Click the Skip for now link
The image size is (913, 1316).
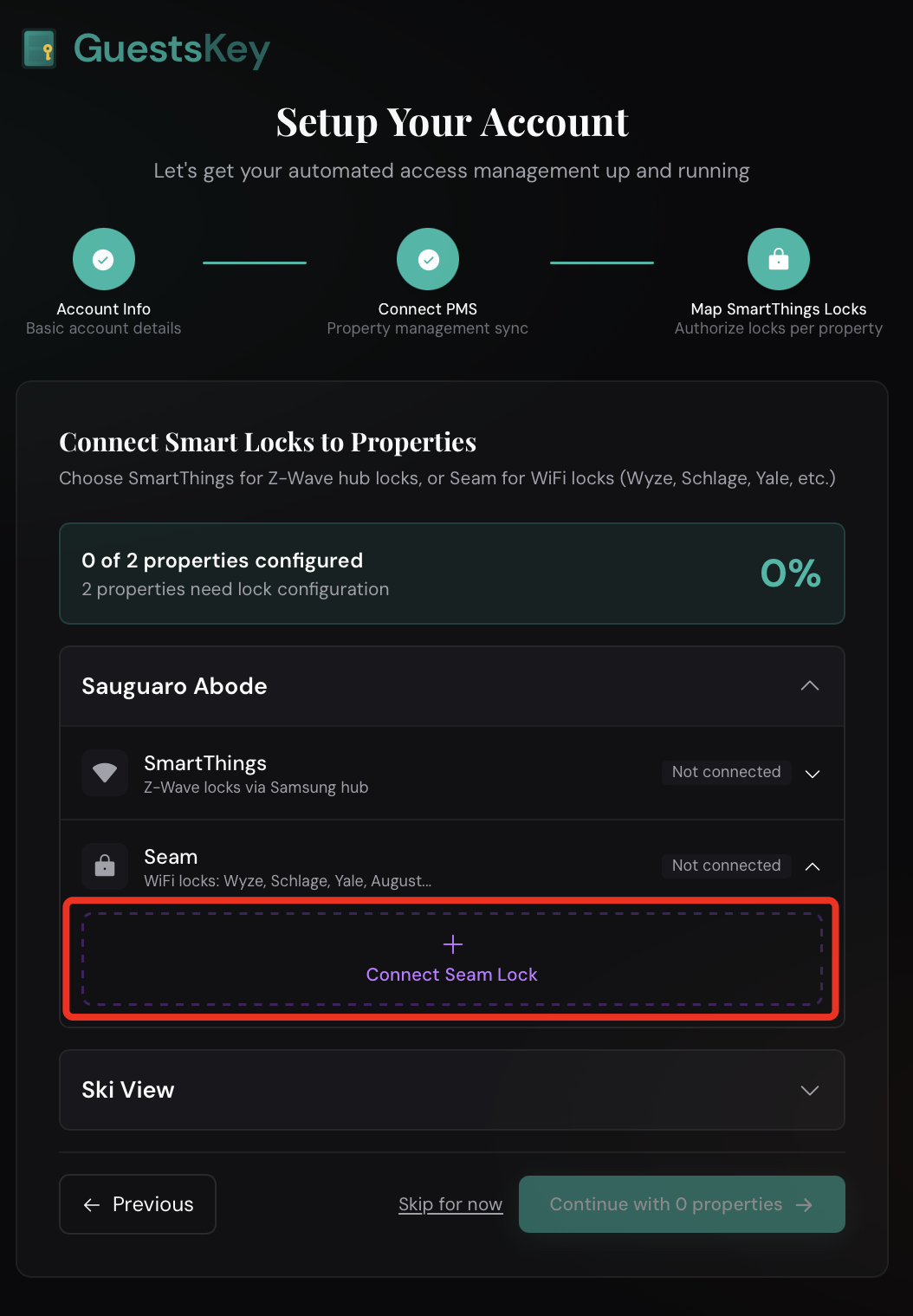[x=450, y=1204]
